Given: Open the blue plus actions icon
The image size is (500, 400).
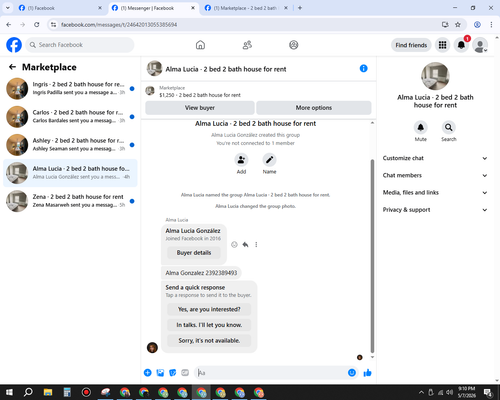Looking at the screenshot, I should tap(148, 373).
